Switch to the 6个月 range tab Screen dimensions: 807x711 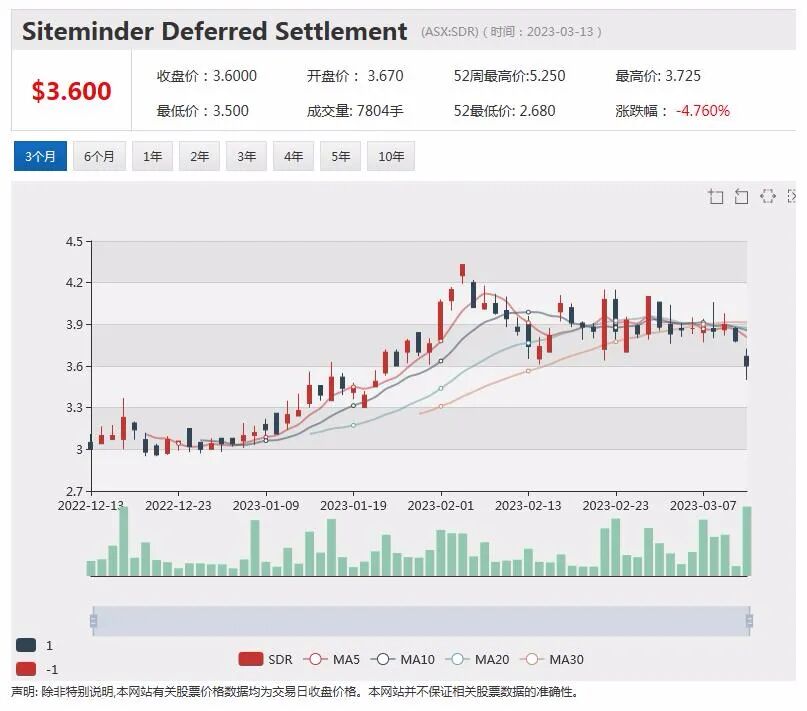(x=99, y=156)
